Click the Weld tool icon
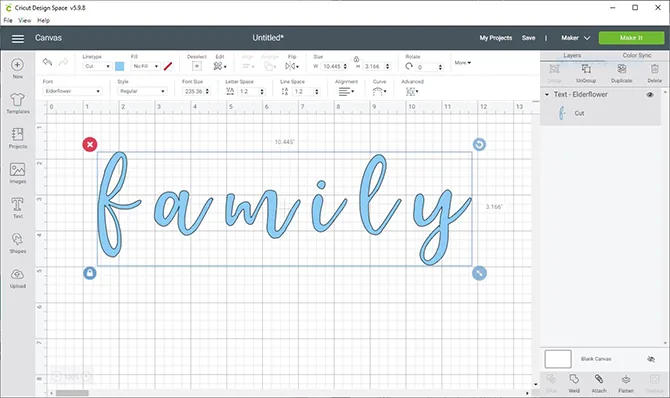This screenshot has height=398, width=670. (x=574, y=379)
